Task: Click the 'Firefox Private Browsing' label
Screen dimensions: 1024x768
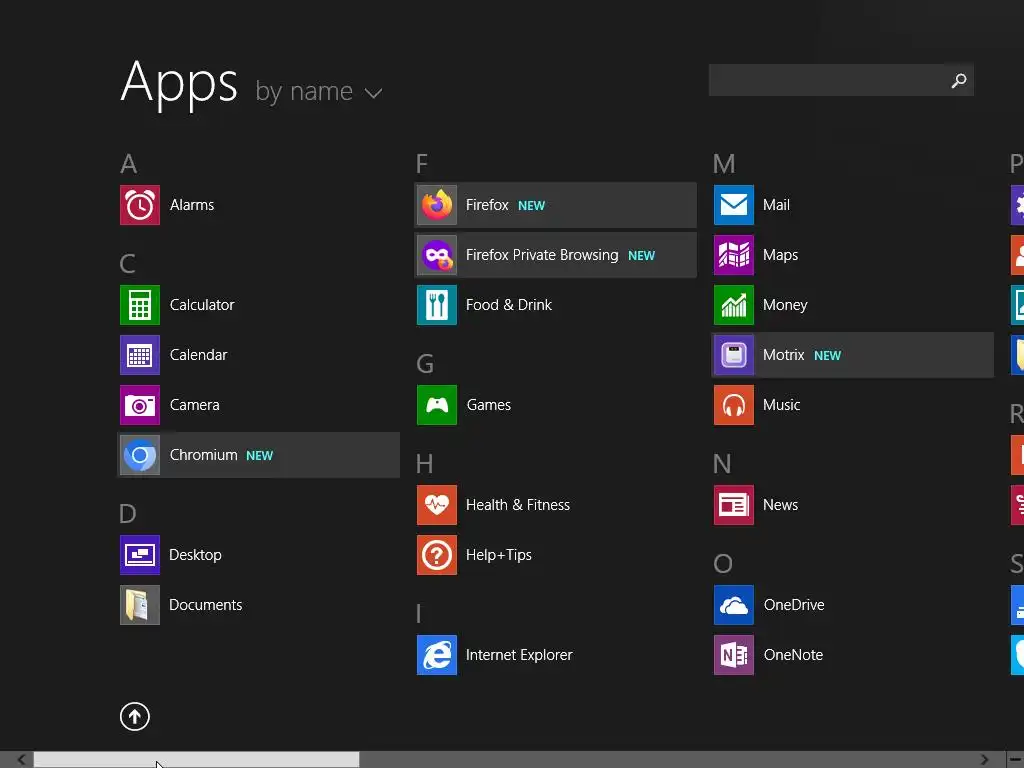Action: (x=542, y=255)
